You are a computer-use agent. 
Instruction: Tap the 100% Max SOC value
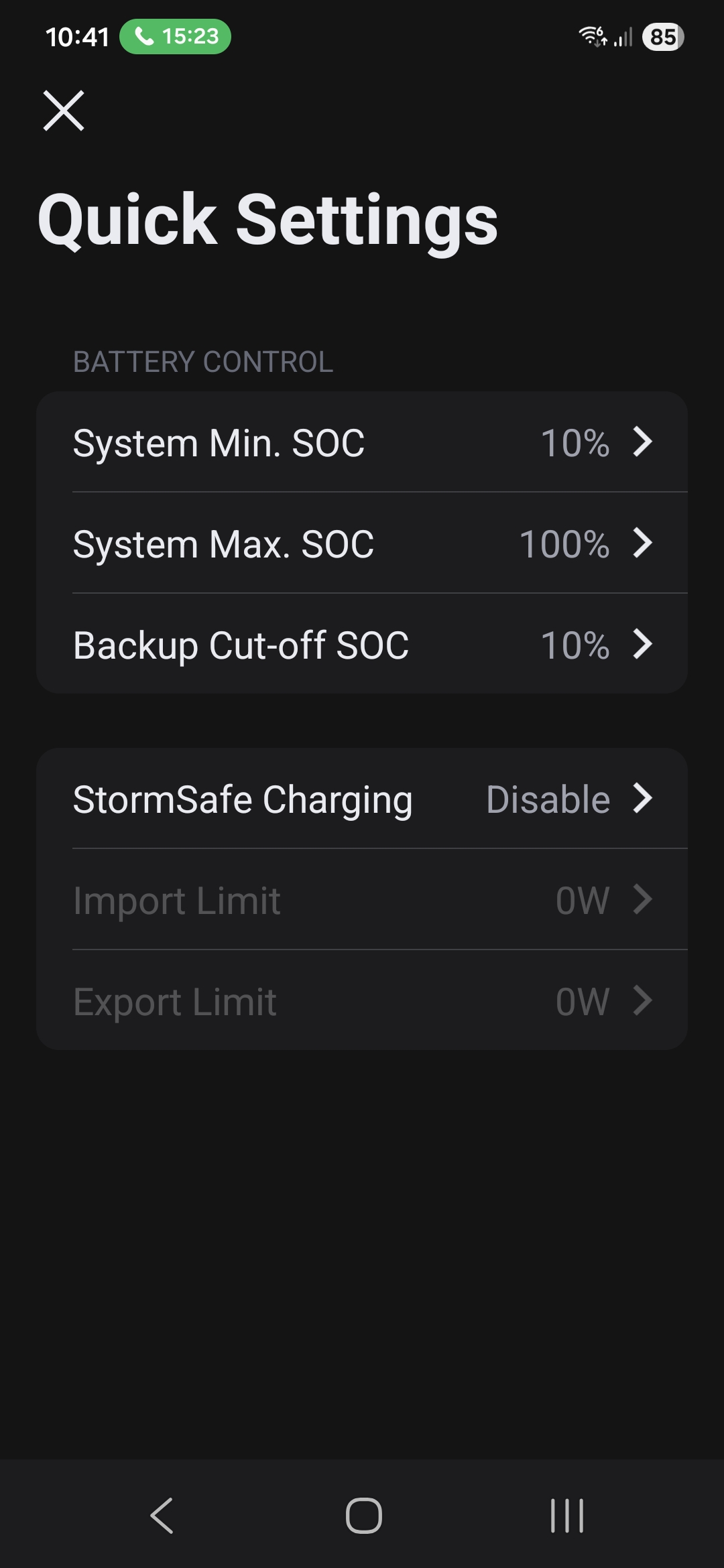(564, 543)
